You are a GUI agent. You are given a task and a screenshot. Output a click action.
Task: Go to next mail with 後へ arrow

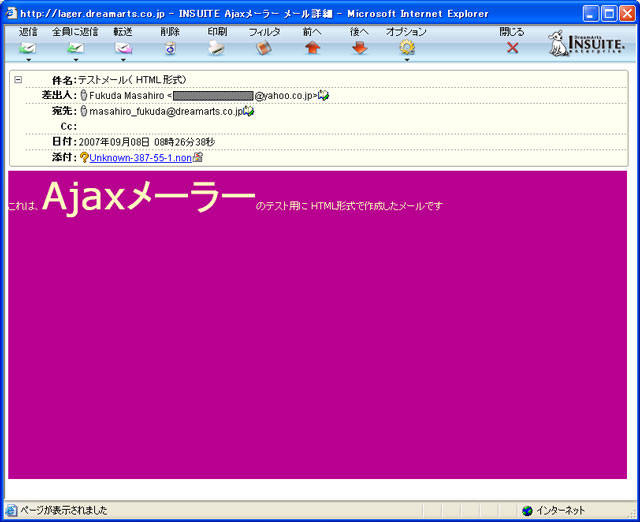click(359, 47)
